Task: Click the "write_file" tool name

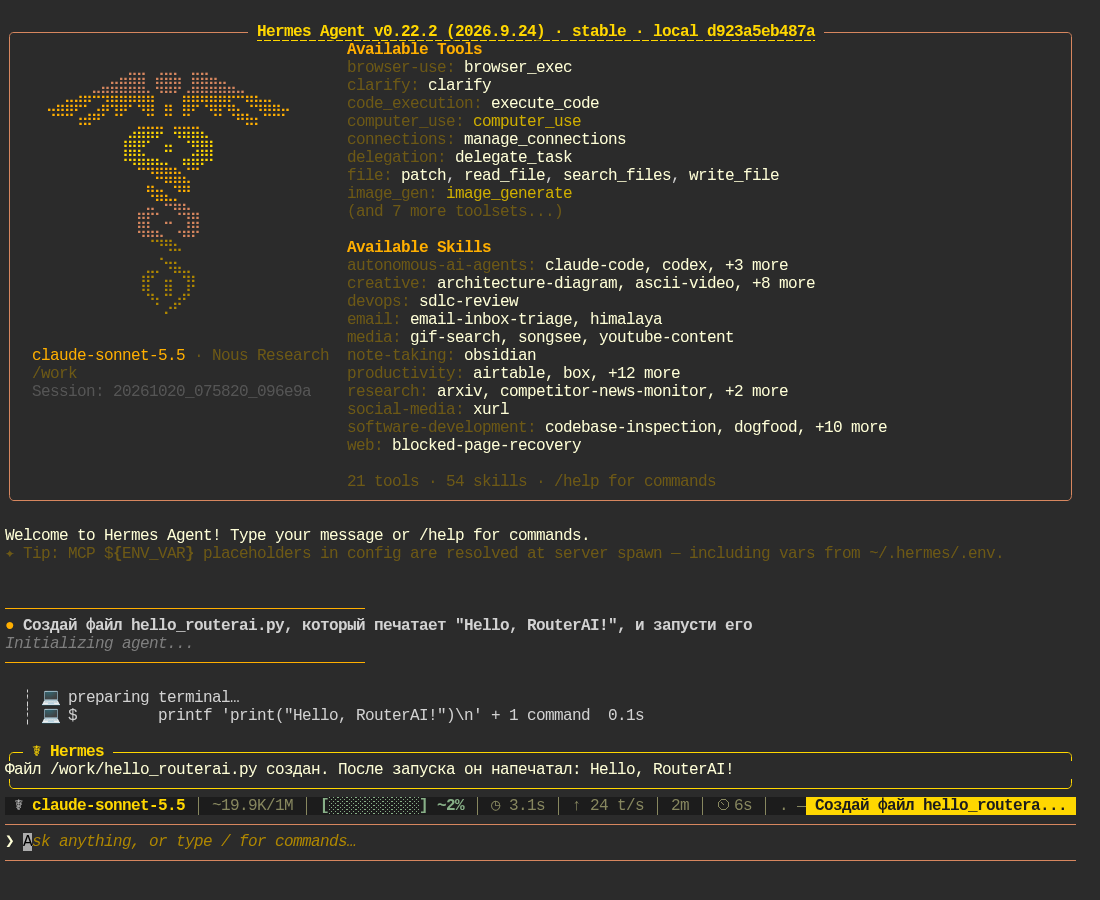Action: click(734, 175)
